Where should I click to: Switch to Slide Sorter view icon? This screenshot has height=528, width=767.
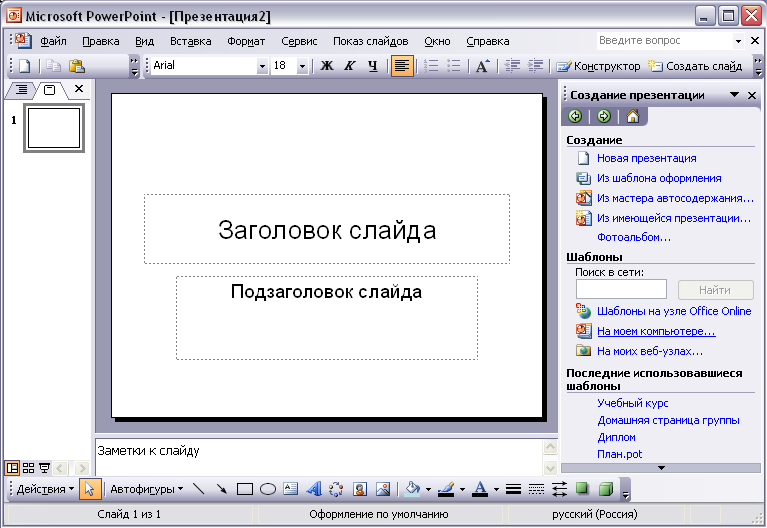28,468
